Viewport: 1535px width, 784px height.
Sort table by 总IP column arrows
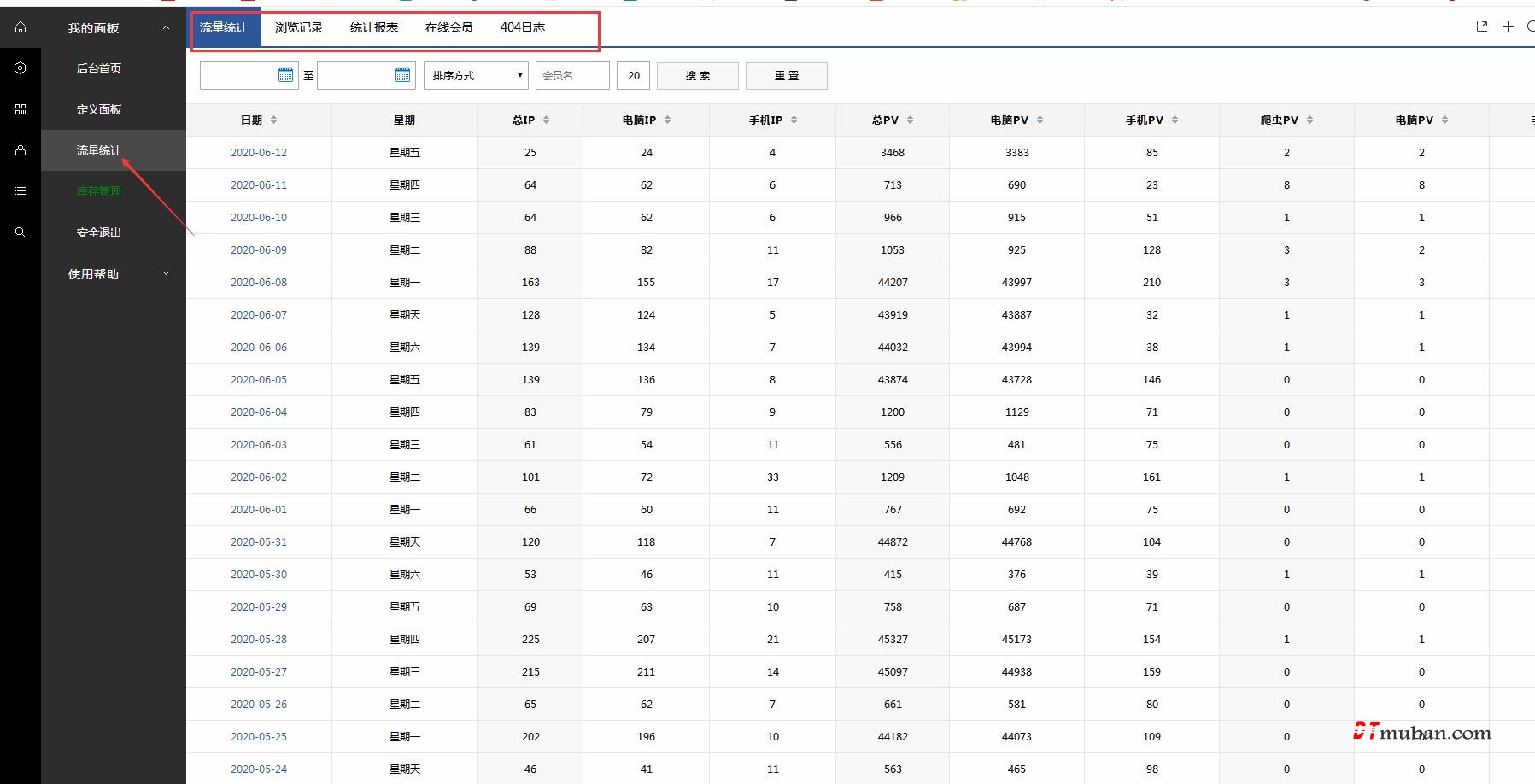(547, 120)
